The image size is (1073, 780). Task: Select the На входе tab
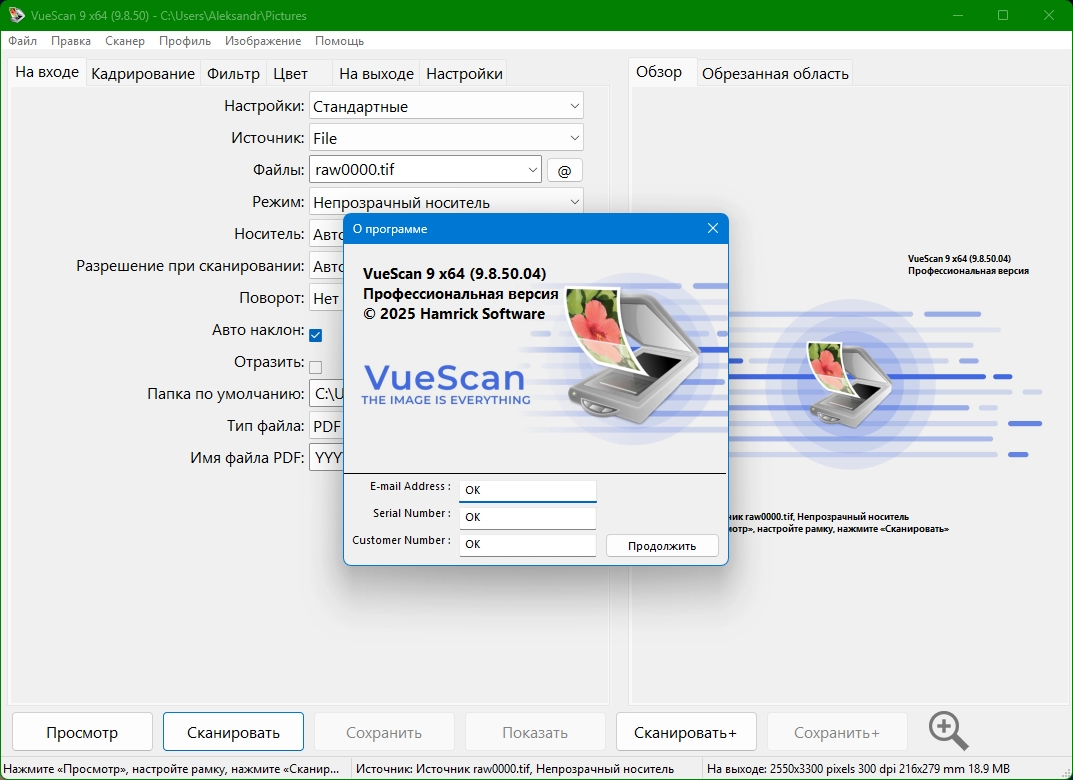[x=47, y=72]
